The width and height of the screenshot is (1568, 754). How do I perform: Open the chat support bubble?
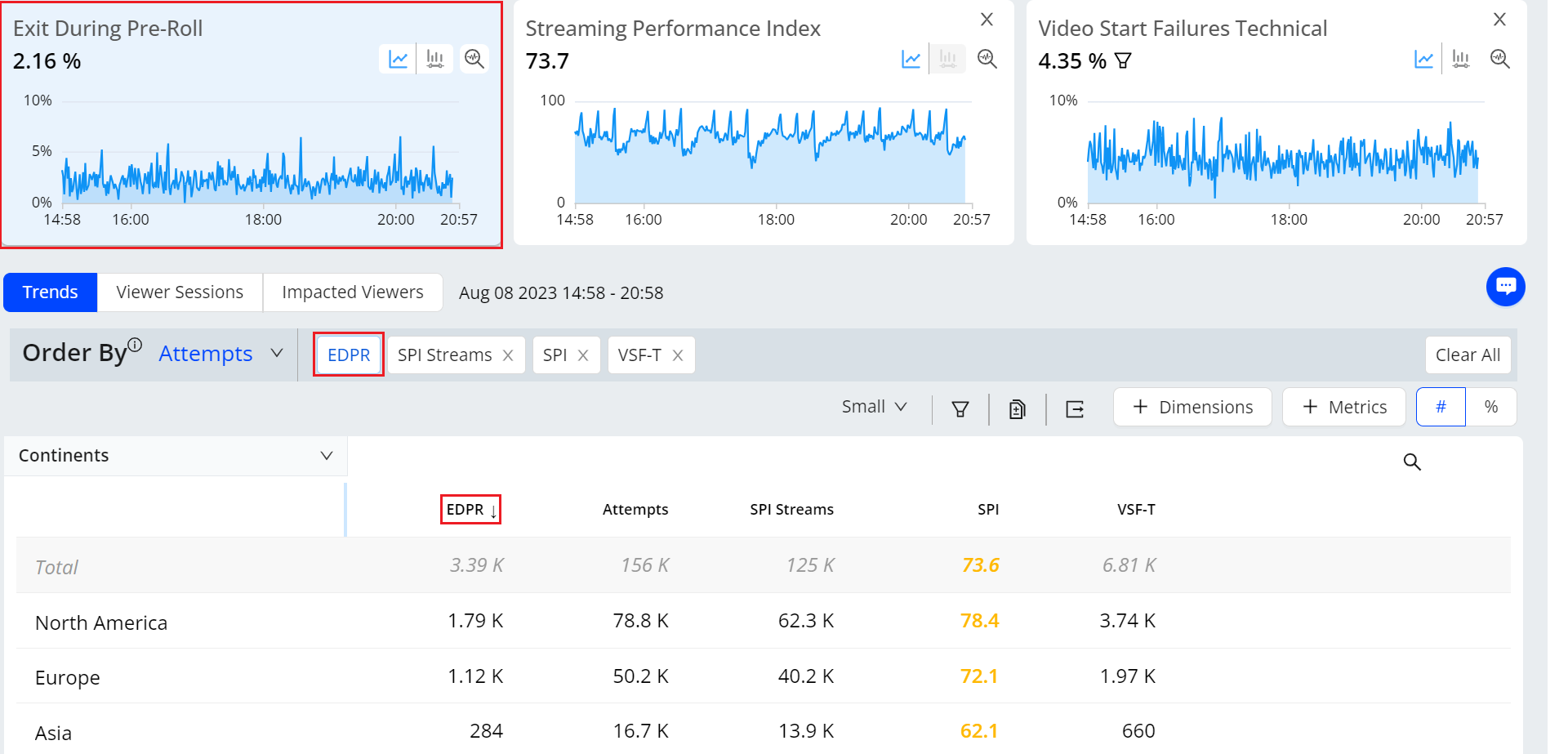(1505, 287)
